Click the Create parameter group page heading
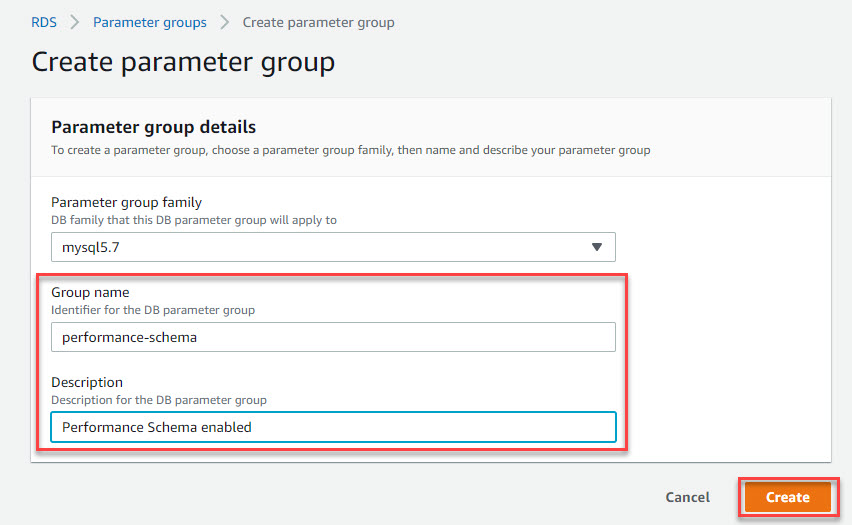Screen dimensions: 852x525 183,62
